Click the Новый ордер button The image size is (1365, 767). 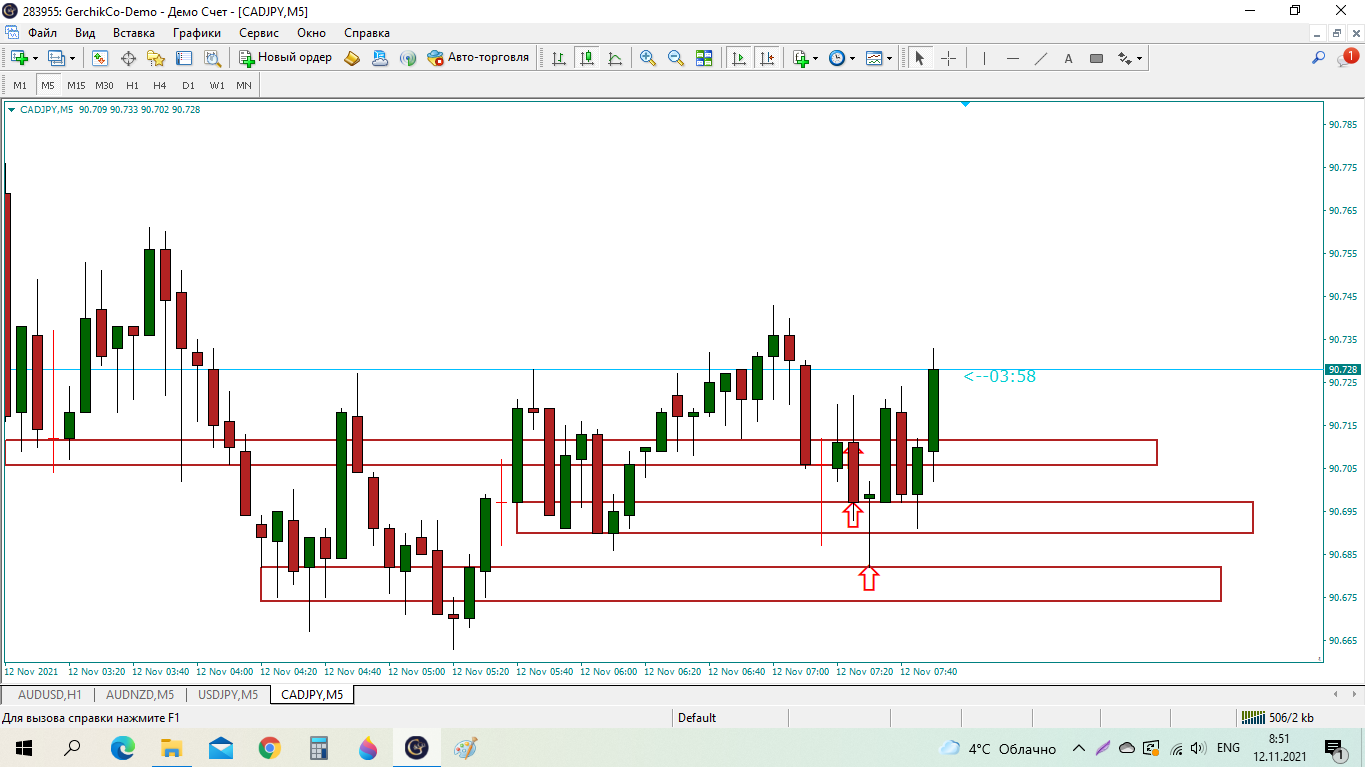[285, 58]
